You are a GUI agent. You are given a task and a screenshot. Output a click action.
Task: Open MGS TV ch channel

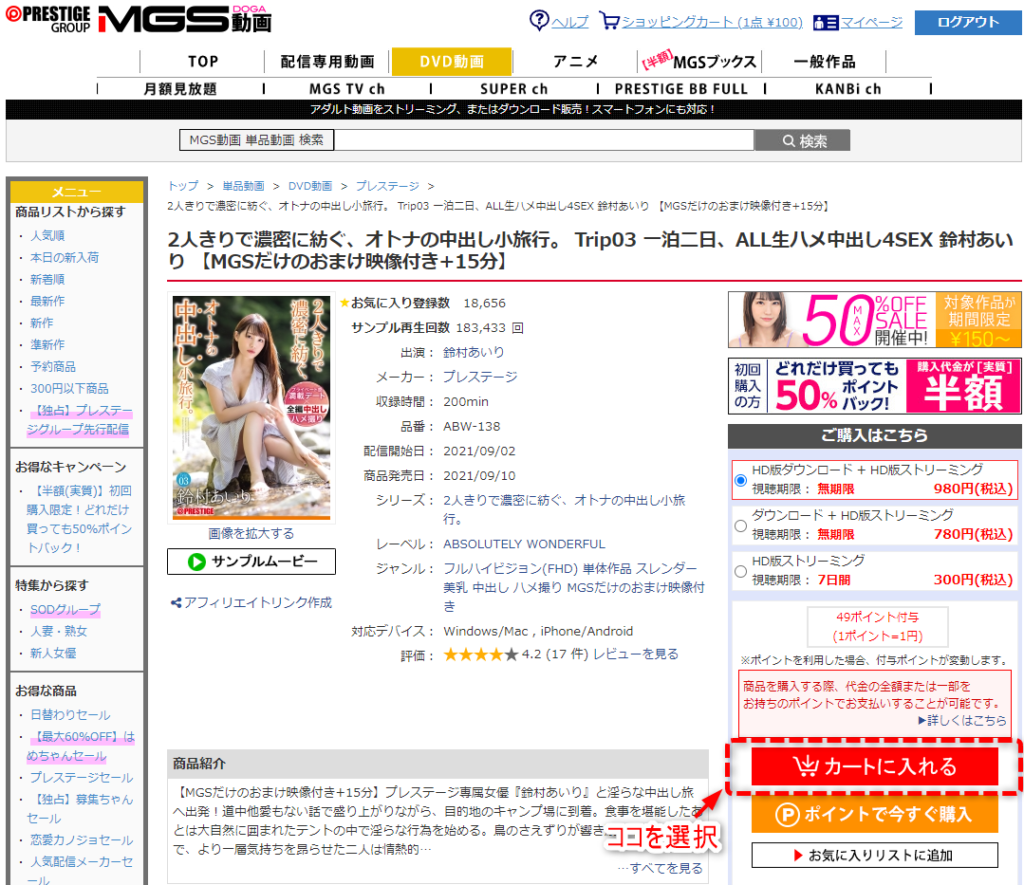(x=347, y=89)
